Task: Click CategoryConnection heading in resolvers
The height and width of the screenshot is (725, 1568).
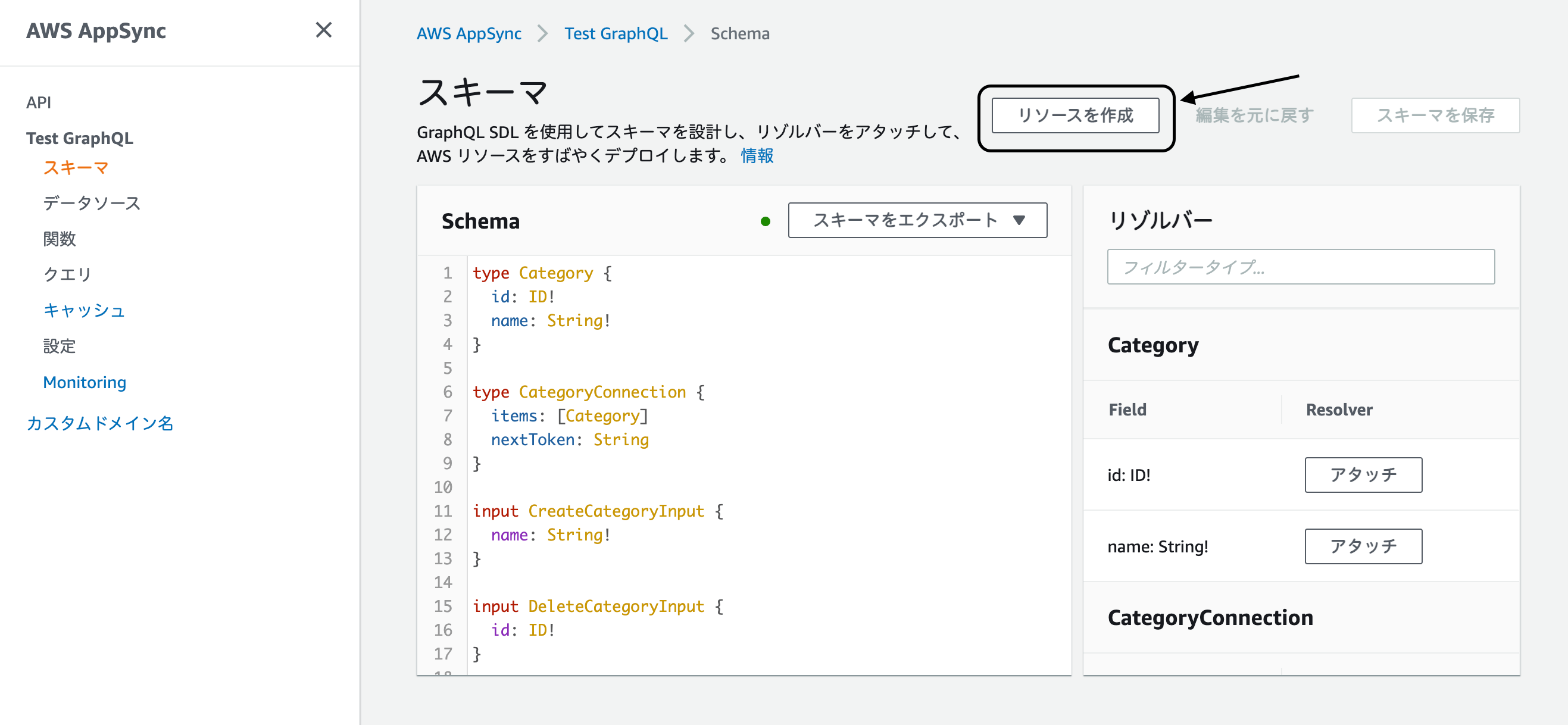Action: tap(1210, 618)
